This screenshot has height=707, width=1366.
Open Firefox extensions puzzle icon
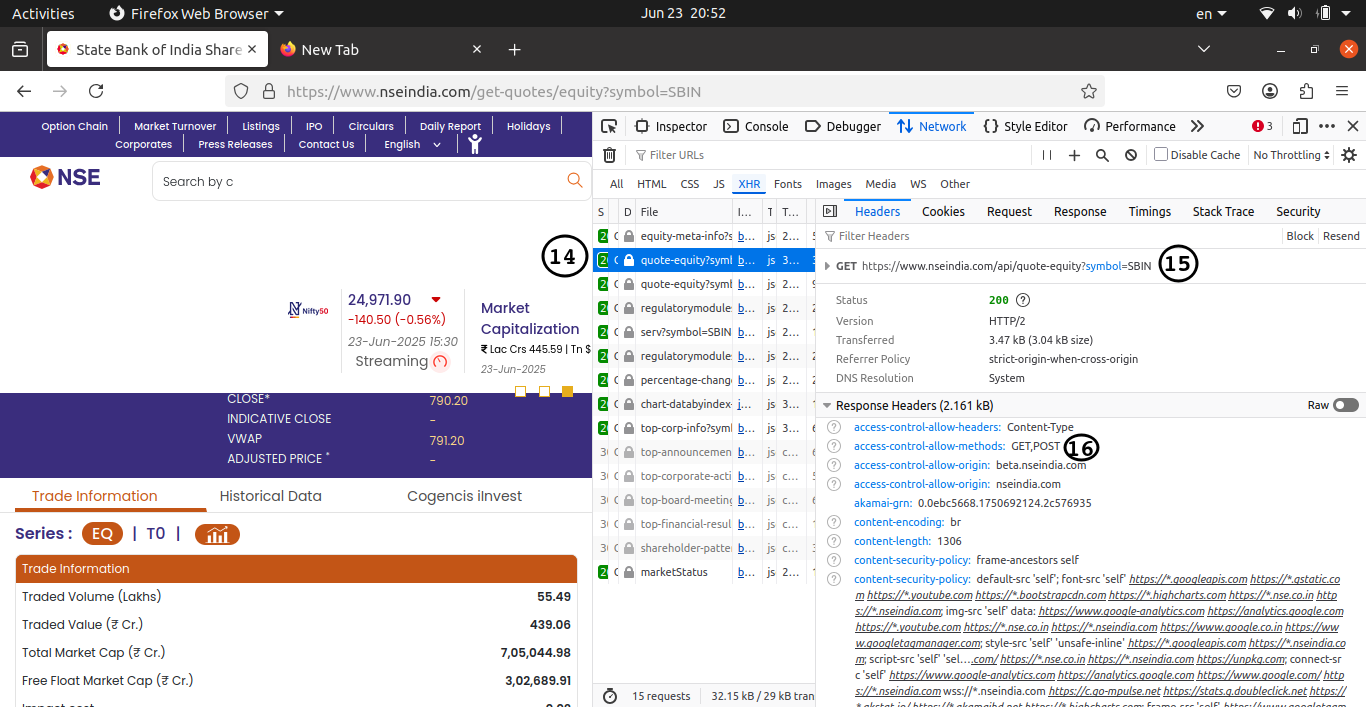[x=1306, y=91]
